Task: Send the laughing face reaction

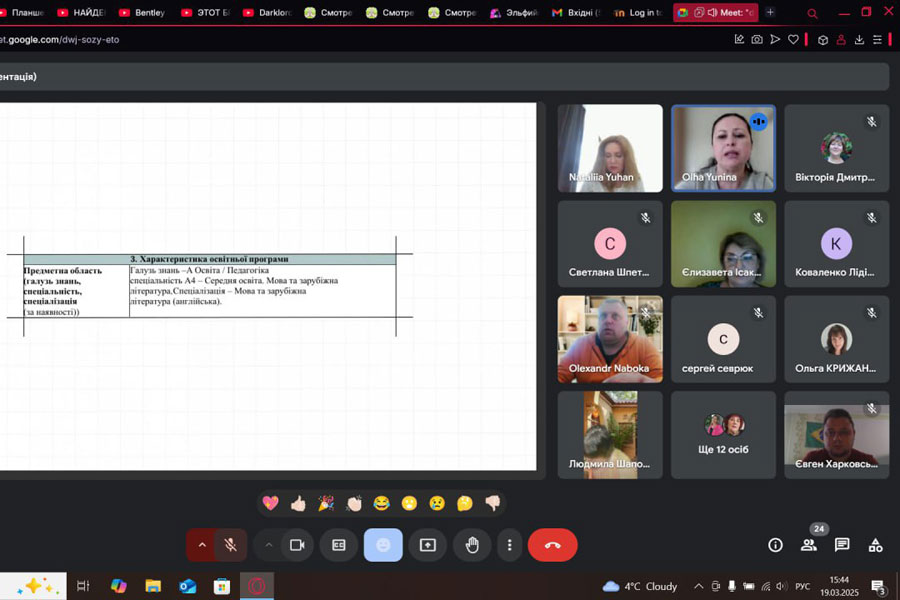Action: [x=381, y=504]
